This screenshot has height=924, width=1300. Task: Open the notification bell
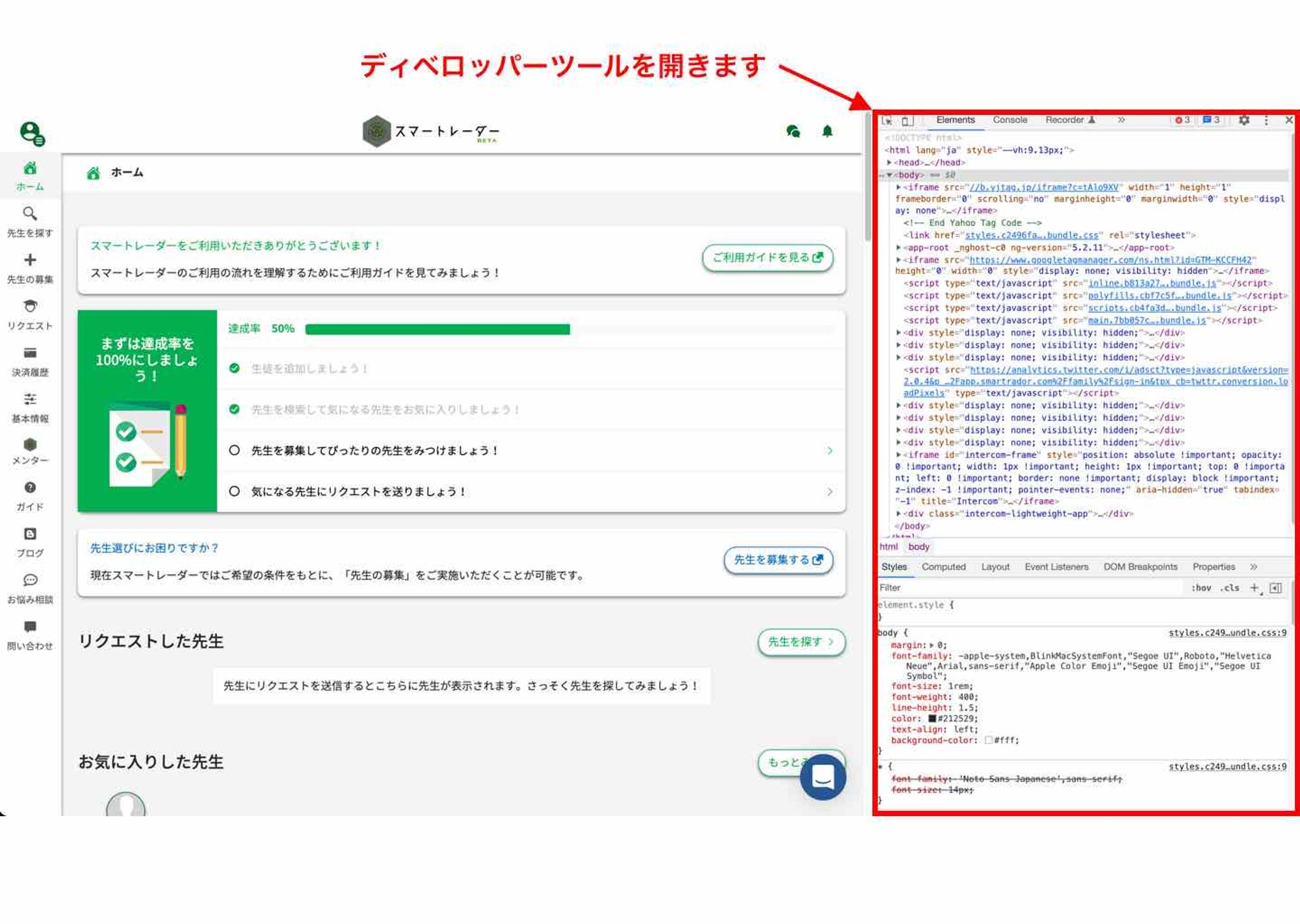(x=827, y=131)
